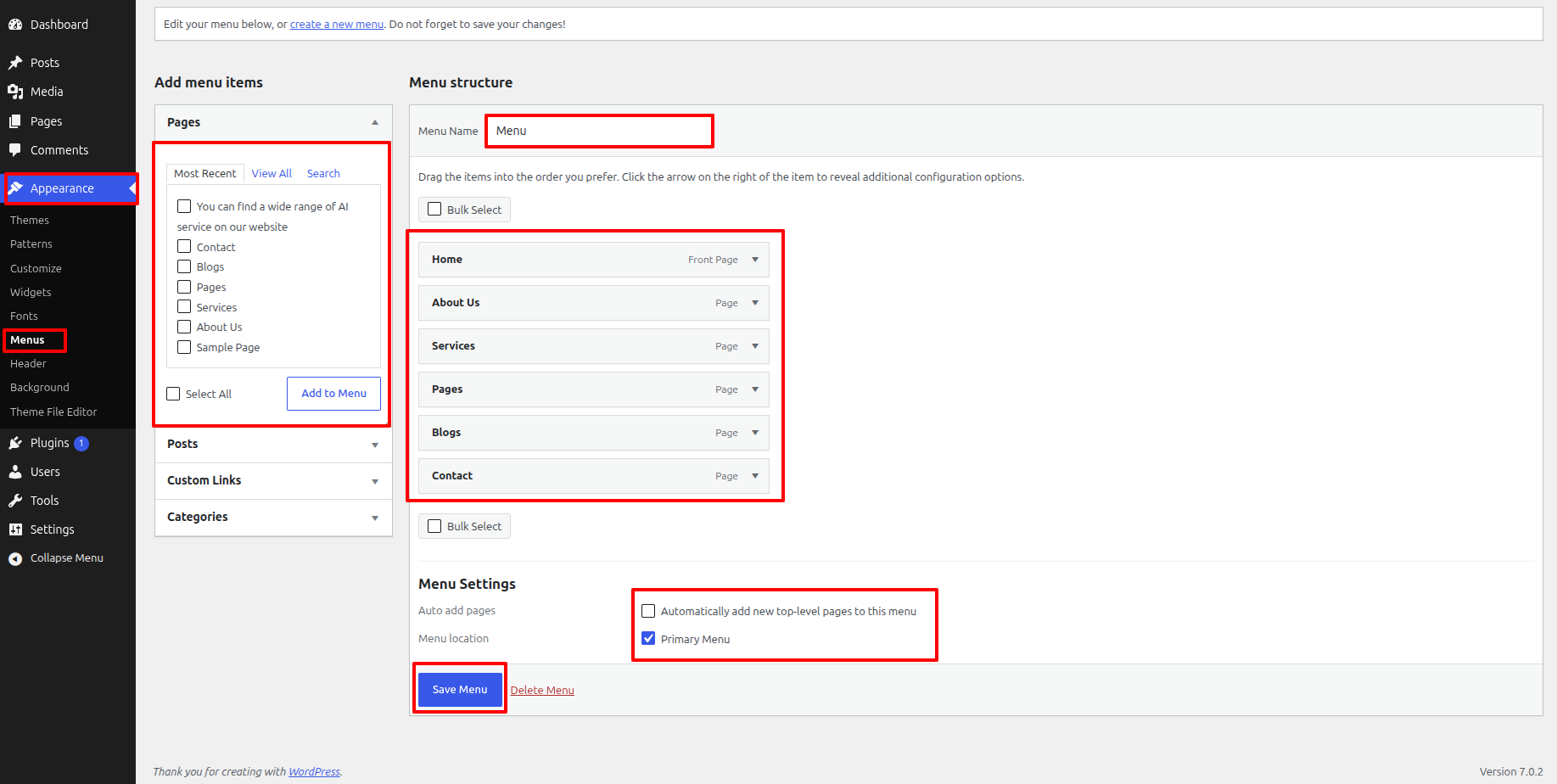Viewport: 1557px width, 784px height.
Task: Open the Dashboard gauge icon
Action: click(15, 25)
